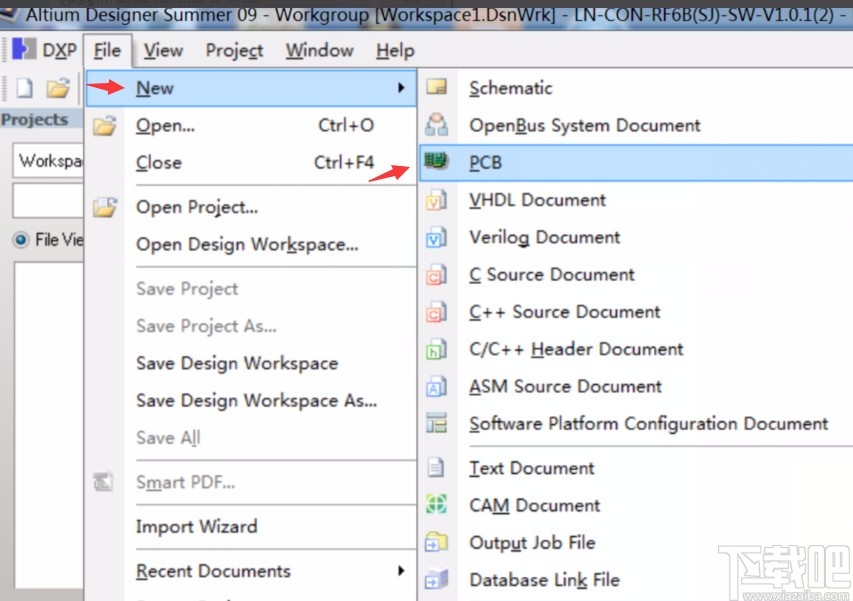Launch the Import Wizard
This screenshot has width=853, height=601.
(x=251, y=526)
